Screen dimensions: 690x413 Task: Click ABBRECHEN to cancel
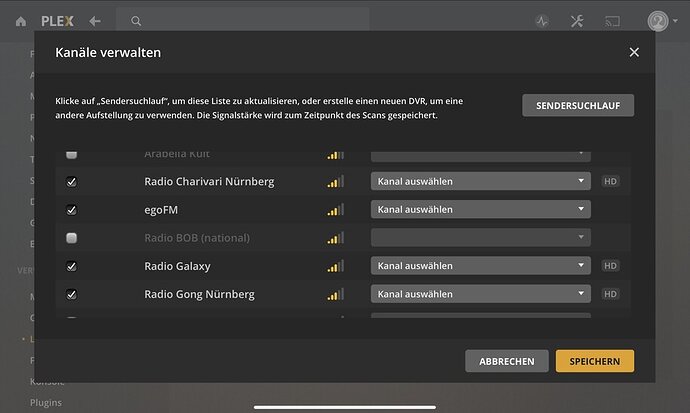click(x=506, y=361)
